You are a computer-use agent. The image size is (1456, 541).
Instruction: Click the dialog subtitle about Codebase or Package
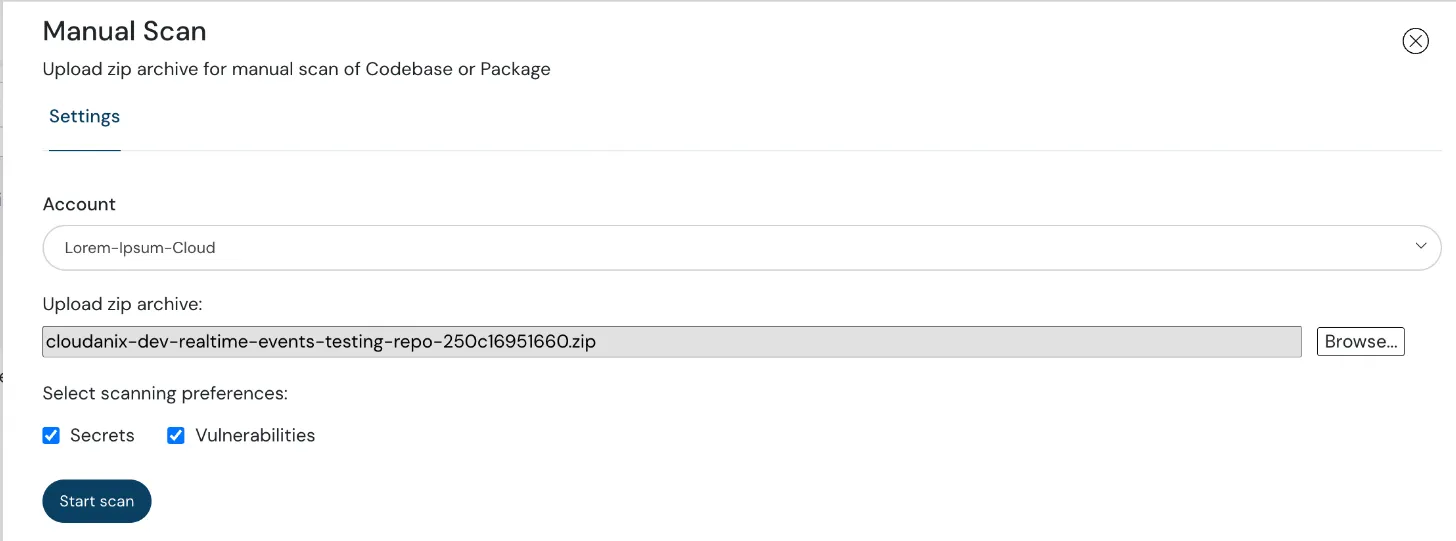click(296, 69)
